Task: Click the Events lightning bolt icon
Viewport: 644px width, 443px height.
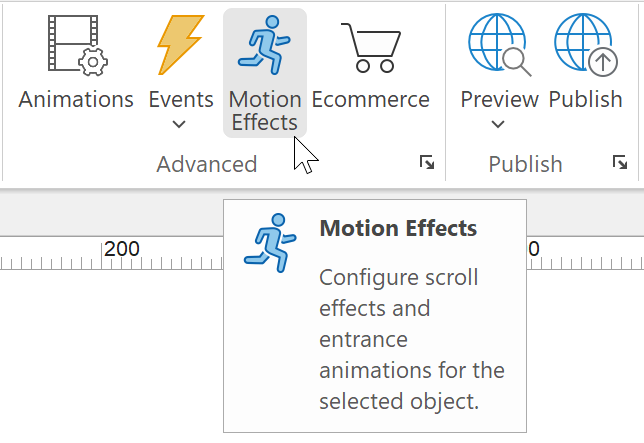Action: click(x=180, y=45)
